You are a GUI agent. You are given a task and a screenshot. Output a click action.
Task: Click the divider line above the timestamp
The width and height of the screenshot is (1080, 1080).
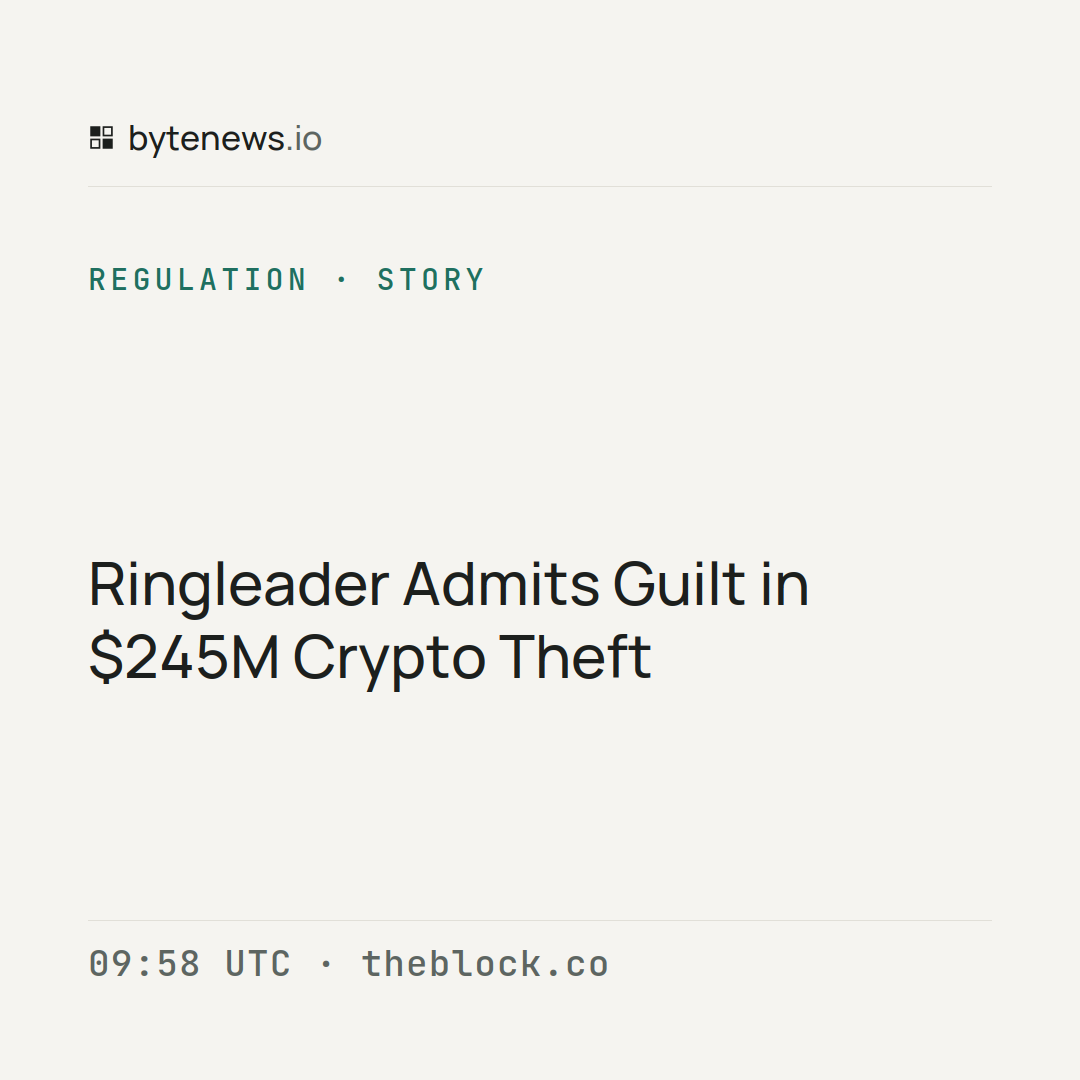click(x=540, y=920)
